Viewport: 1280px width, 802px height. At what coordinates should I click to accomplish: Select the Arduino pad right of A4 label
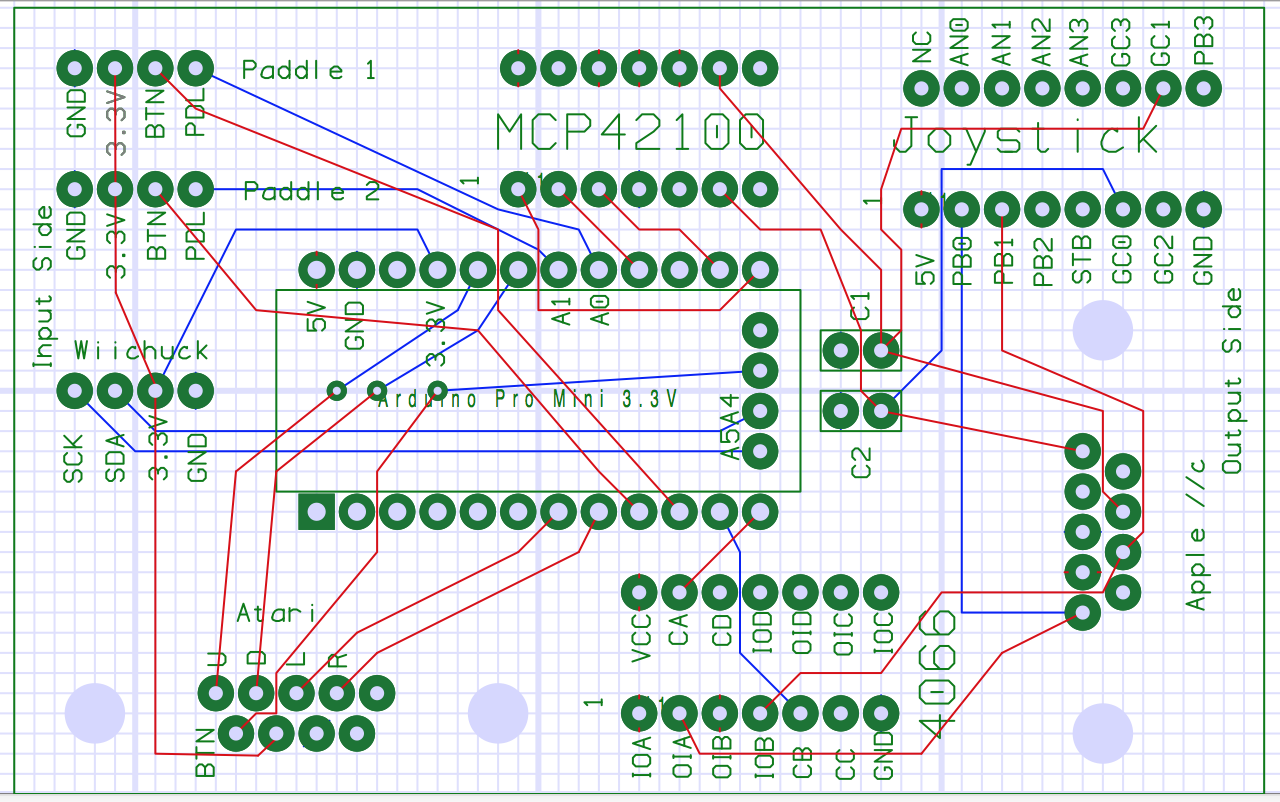[760, 410]
